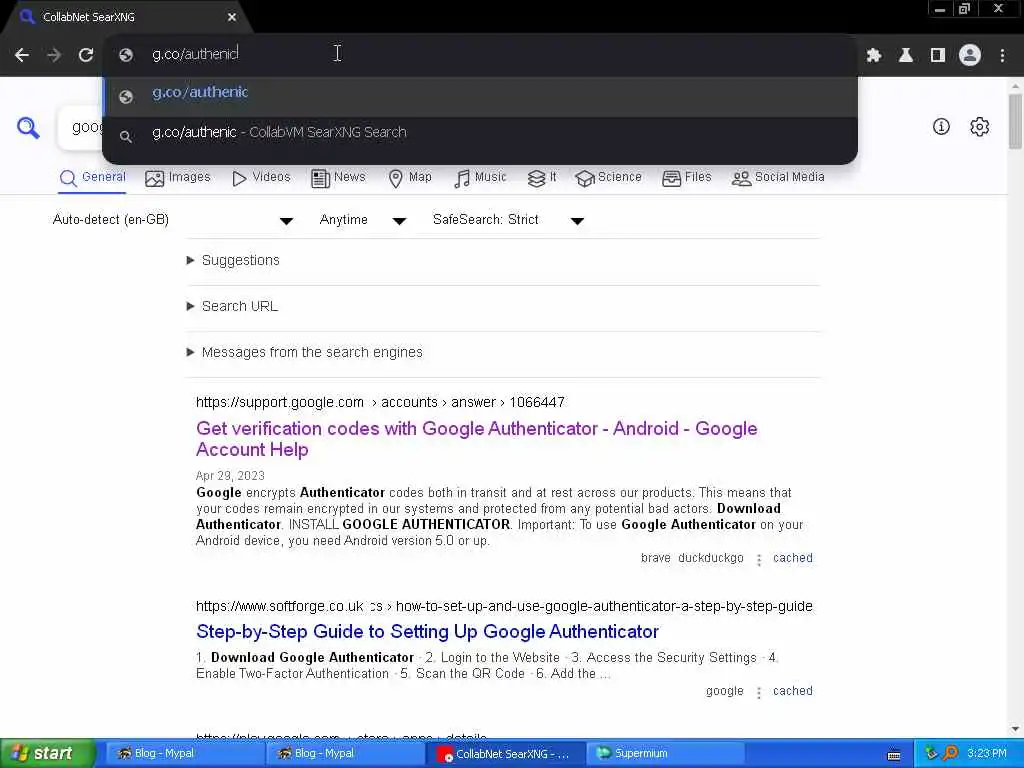This screenshot has width=1024, height=768.
Task: Switch to CollabNet SearXNG taskbar window
Action: [x=504, y=754]
